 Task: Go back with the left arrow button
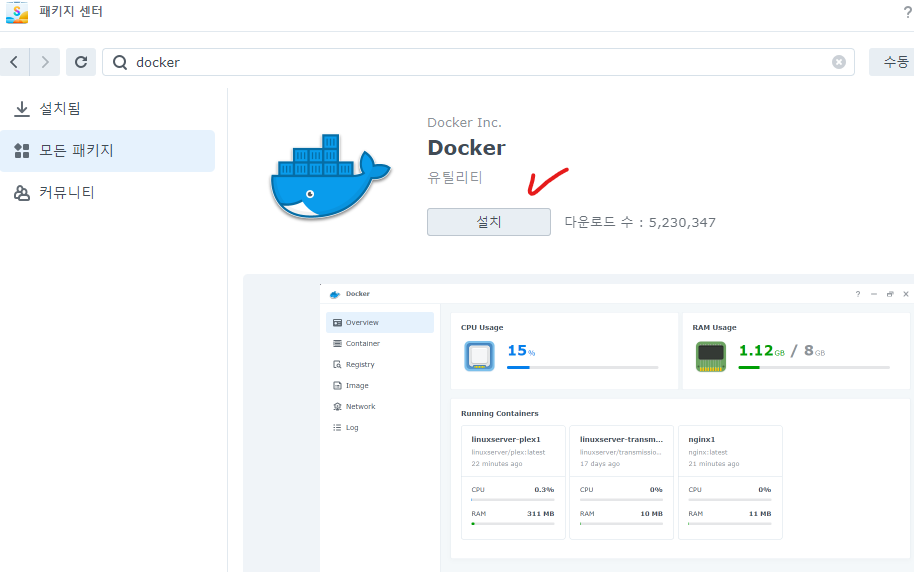15,62
